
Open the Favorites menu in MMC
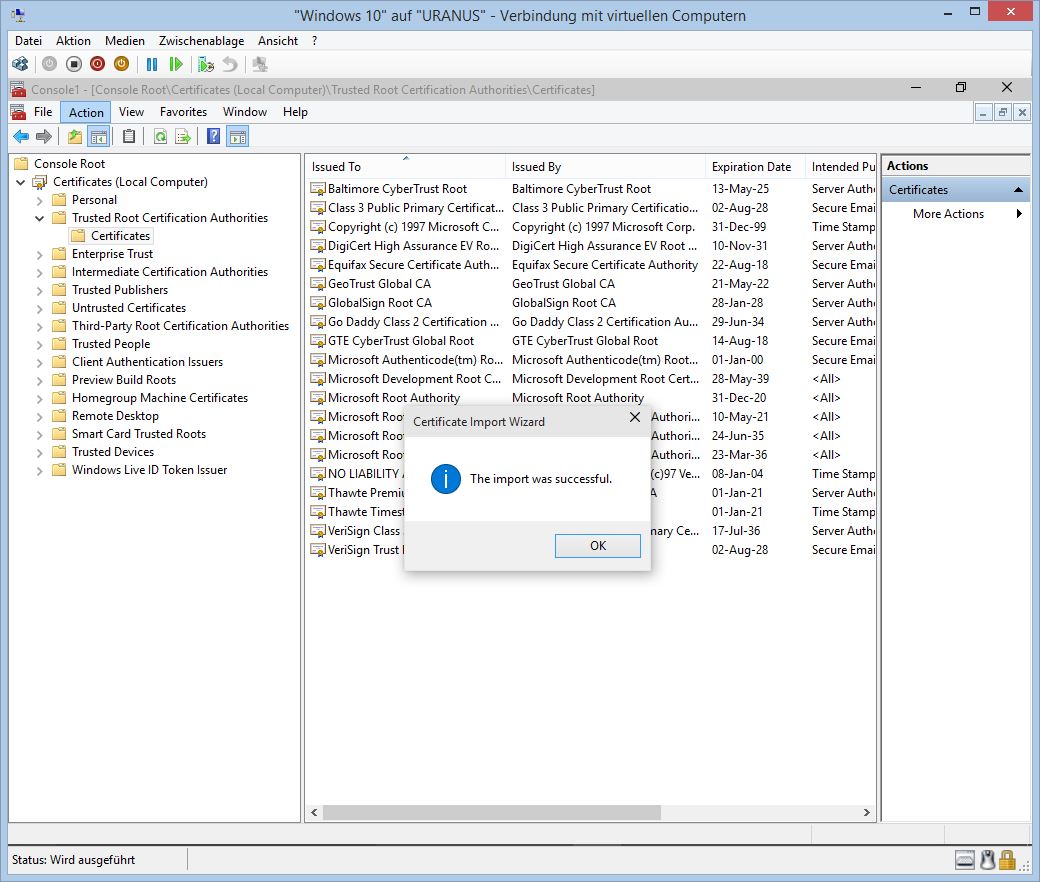point(183,112)
